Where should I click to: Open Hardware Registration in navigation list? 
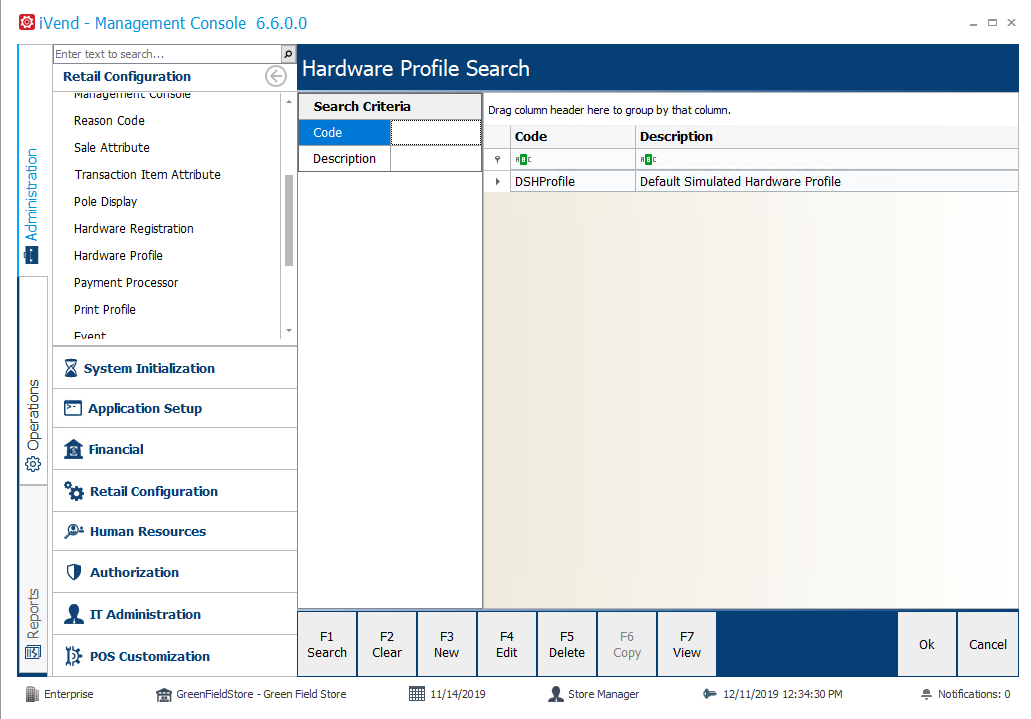click(x=133, y=229)
